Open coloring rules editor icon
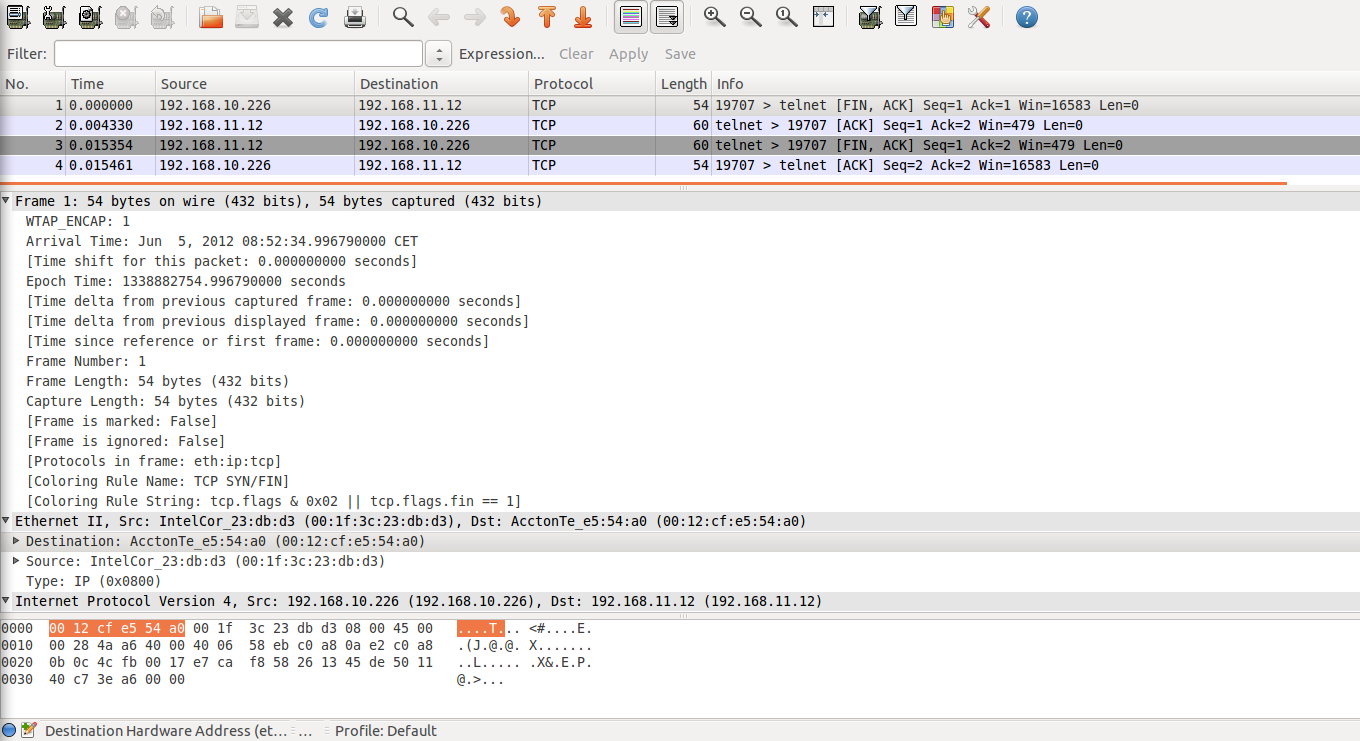 pos(942,17)
